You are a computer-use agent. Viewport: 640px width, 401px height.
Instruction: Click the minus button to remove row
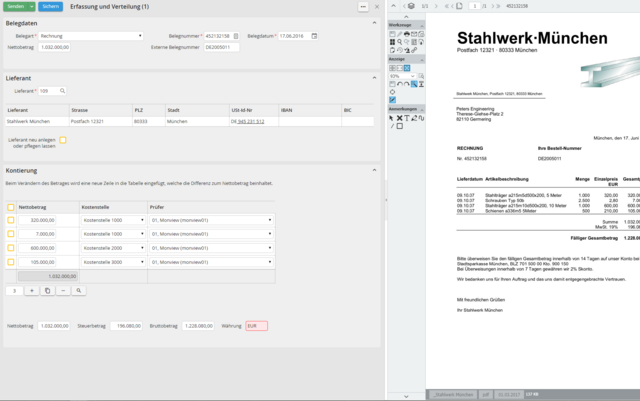coord(63,290)
